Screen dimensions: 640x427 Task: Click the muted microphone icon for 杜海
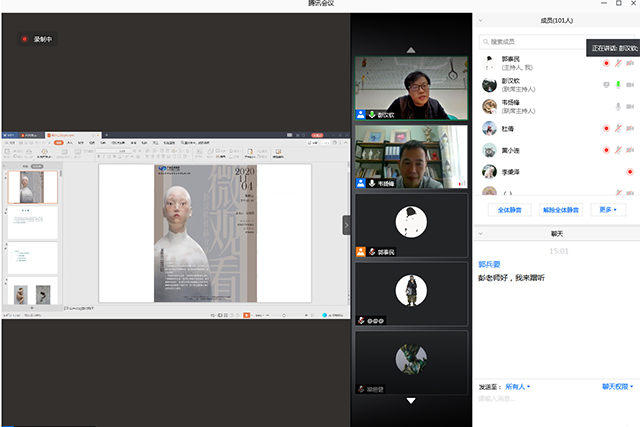(618, 129)
